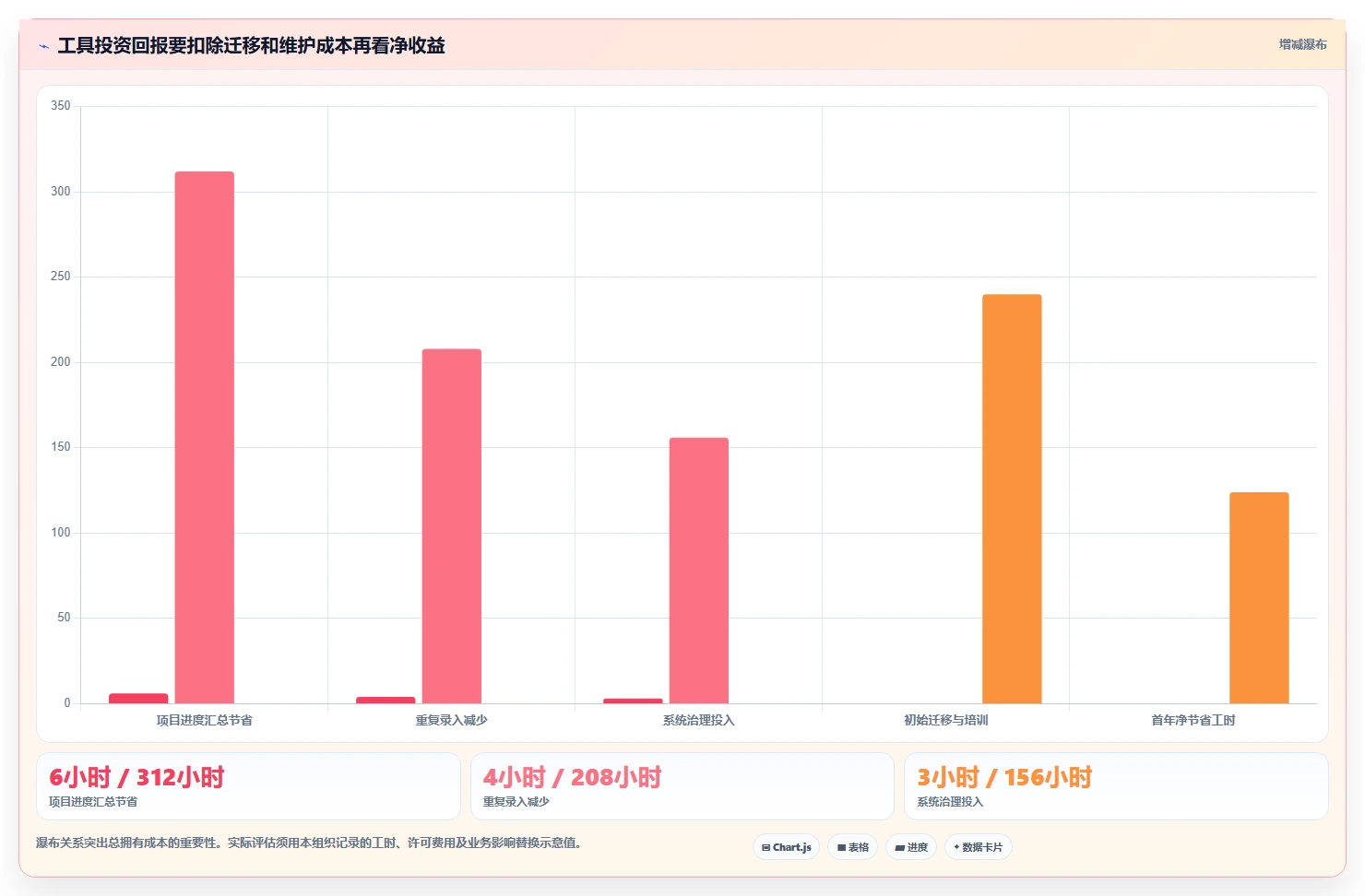Click the 300 y-axis tick label
The height and width of the screenshot is (896, 1365).
tap(60, 192)
